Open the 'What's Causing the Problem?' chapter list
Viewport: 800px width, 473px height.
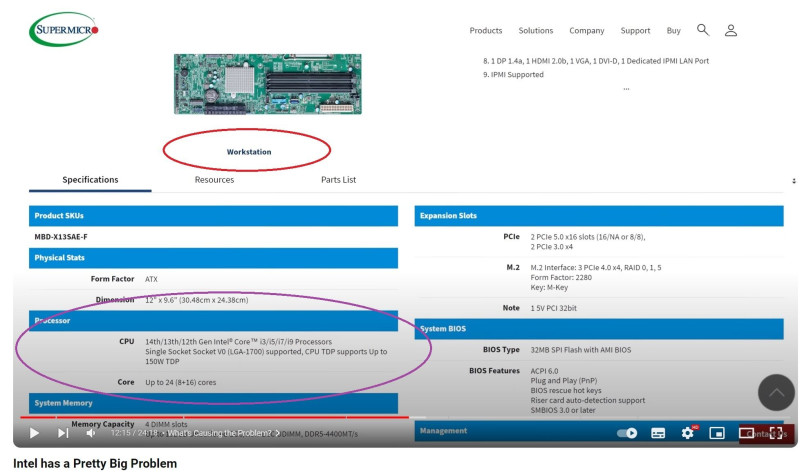tap(223, 433)
